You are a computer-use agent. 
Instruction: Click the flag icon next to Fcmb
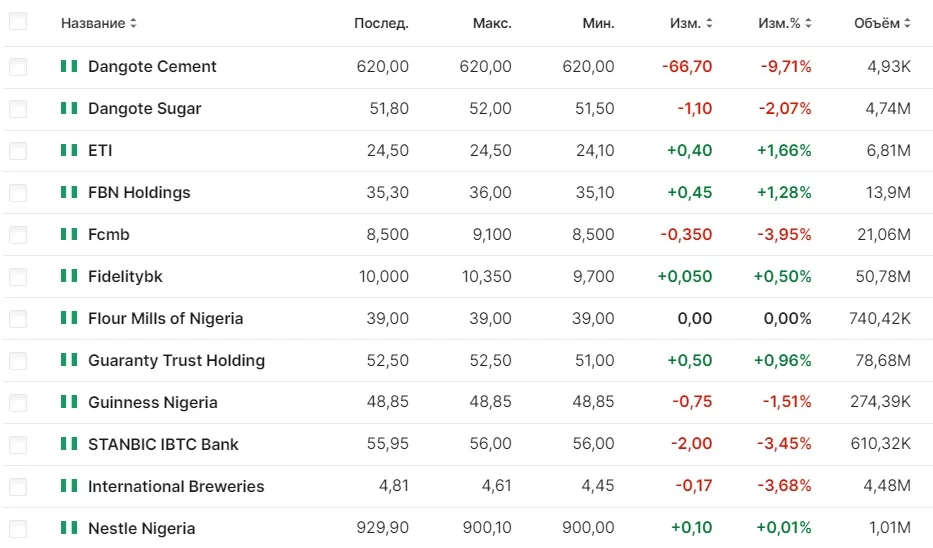pos(69,235)
